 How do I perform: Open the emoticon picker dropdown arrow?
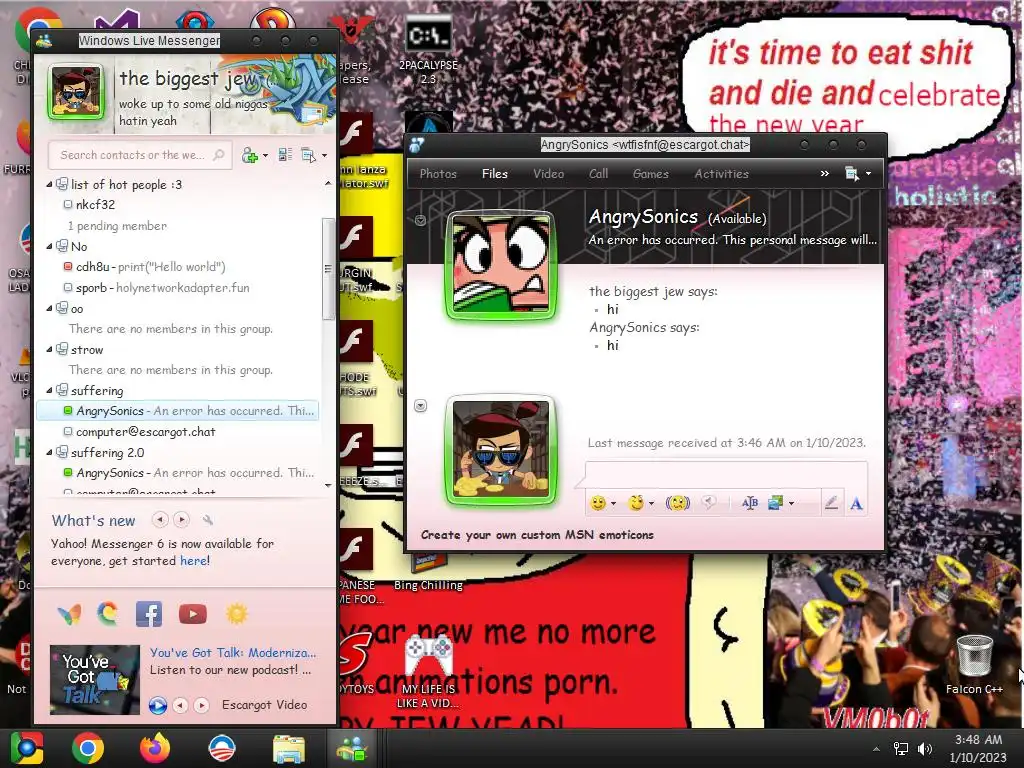pos(613,504)
